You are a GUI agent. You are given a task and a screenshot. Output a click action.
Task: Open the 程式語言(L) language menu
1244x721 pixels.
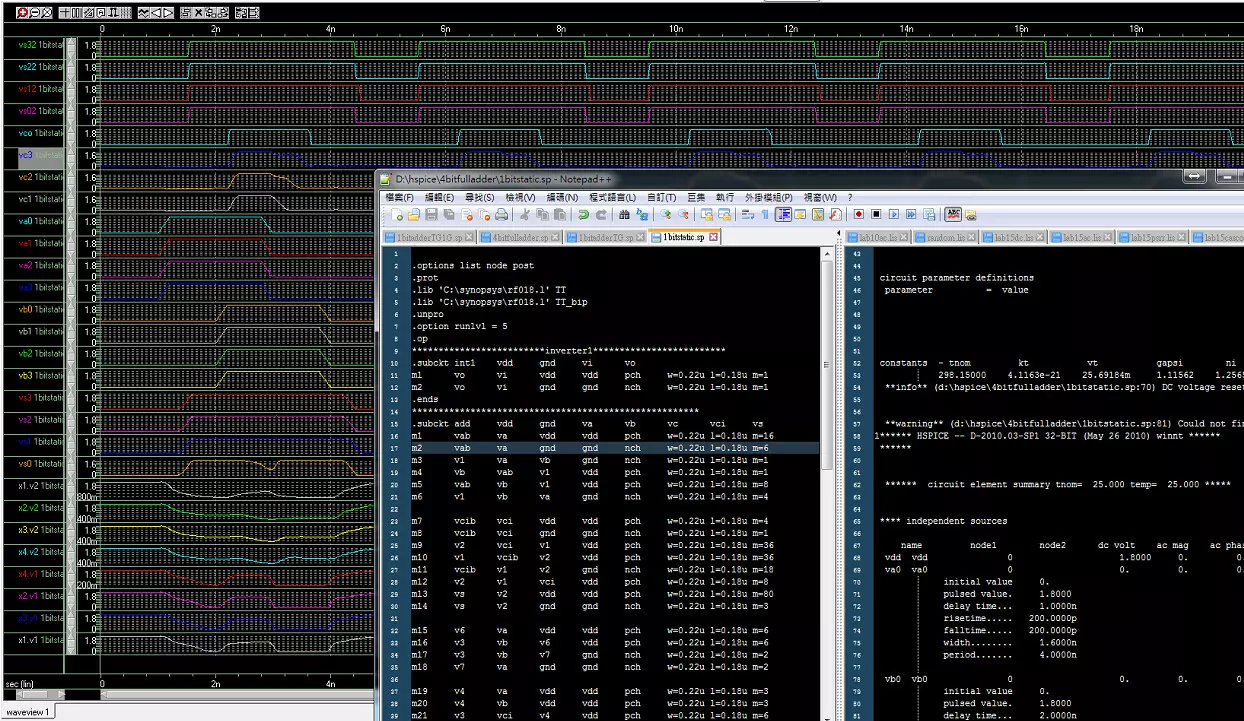click(x=611, y=198)
